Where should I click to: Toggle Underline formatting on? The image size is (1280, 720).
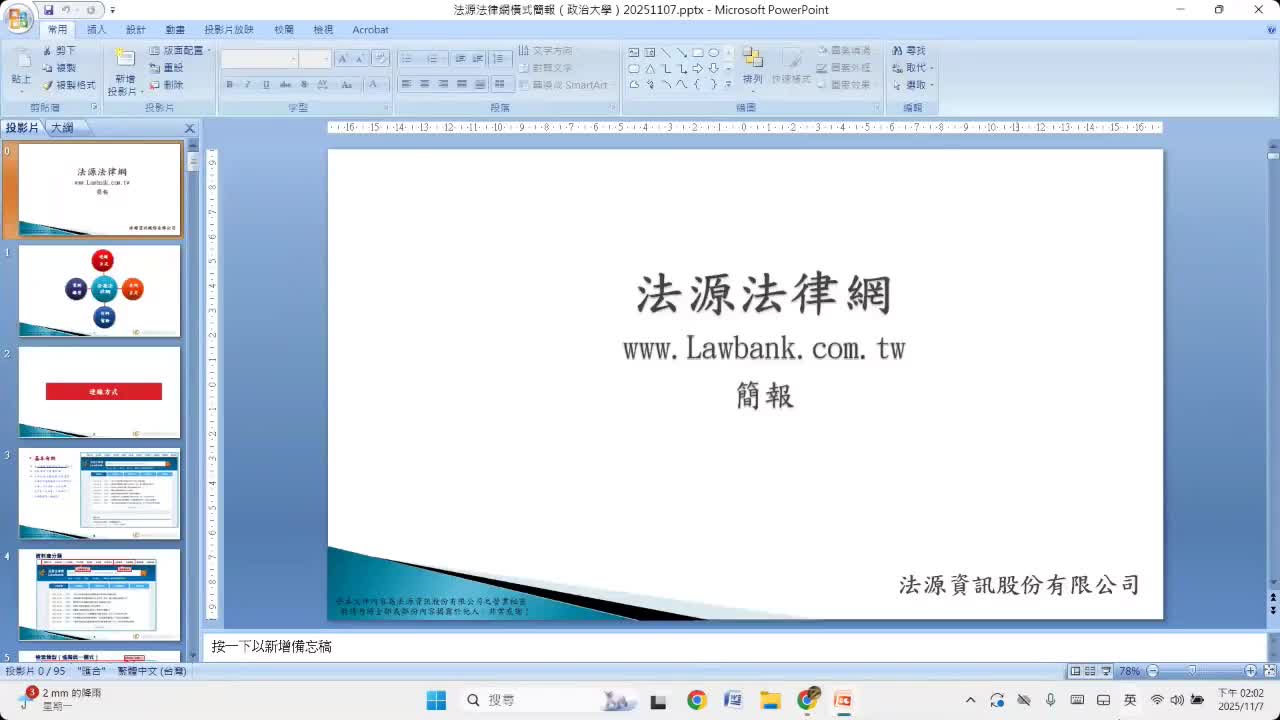(265, 84)
